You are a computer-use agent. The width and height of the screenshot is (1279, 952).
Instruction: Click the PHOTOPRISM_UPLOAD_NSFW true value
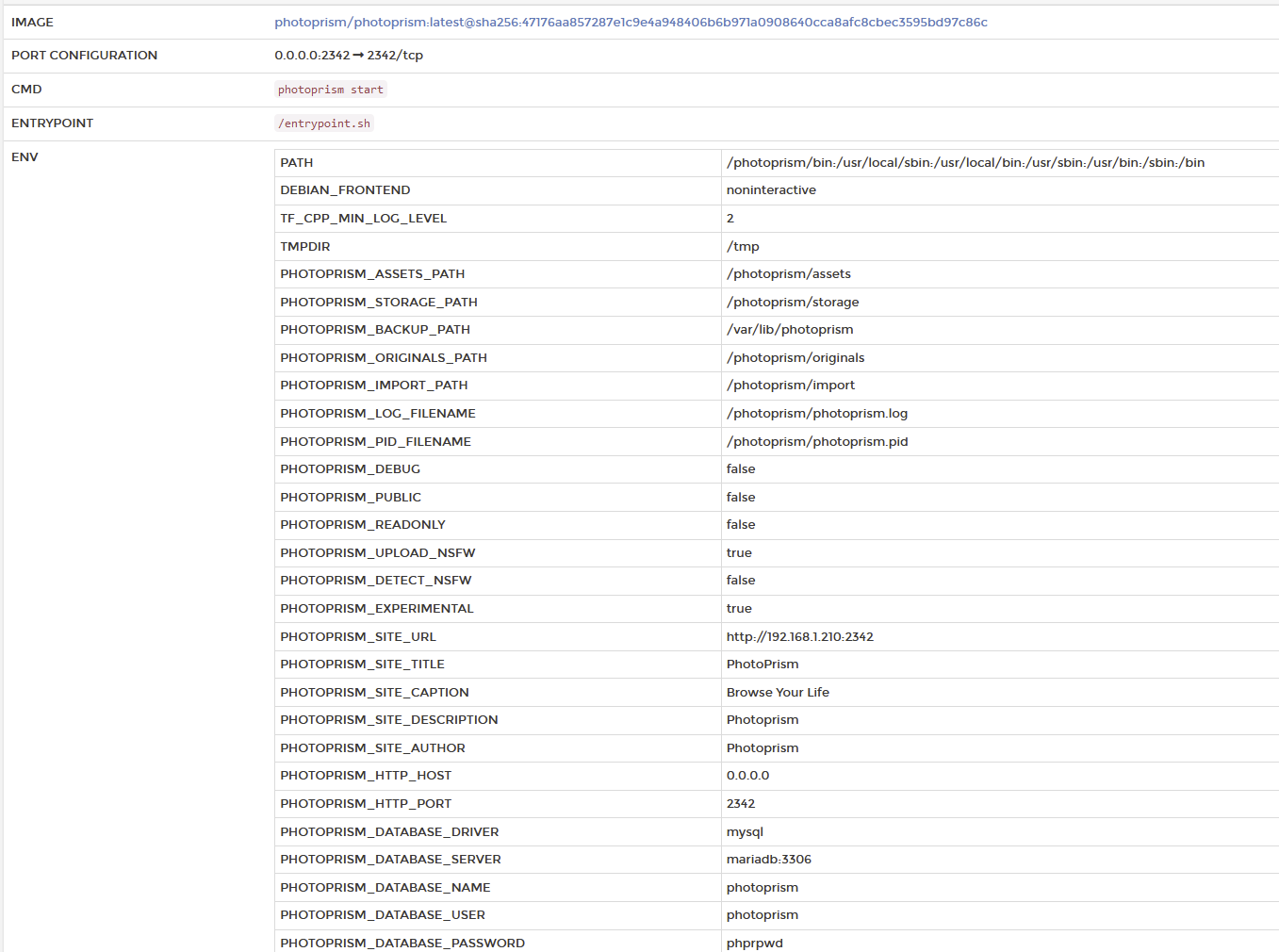point(739,552)
